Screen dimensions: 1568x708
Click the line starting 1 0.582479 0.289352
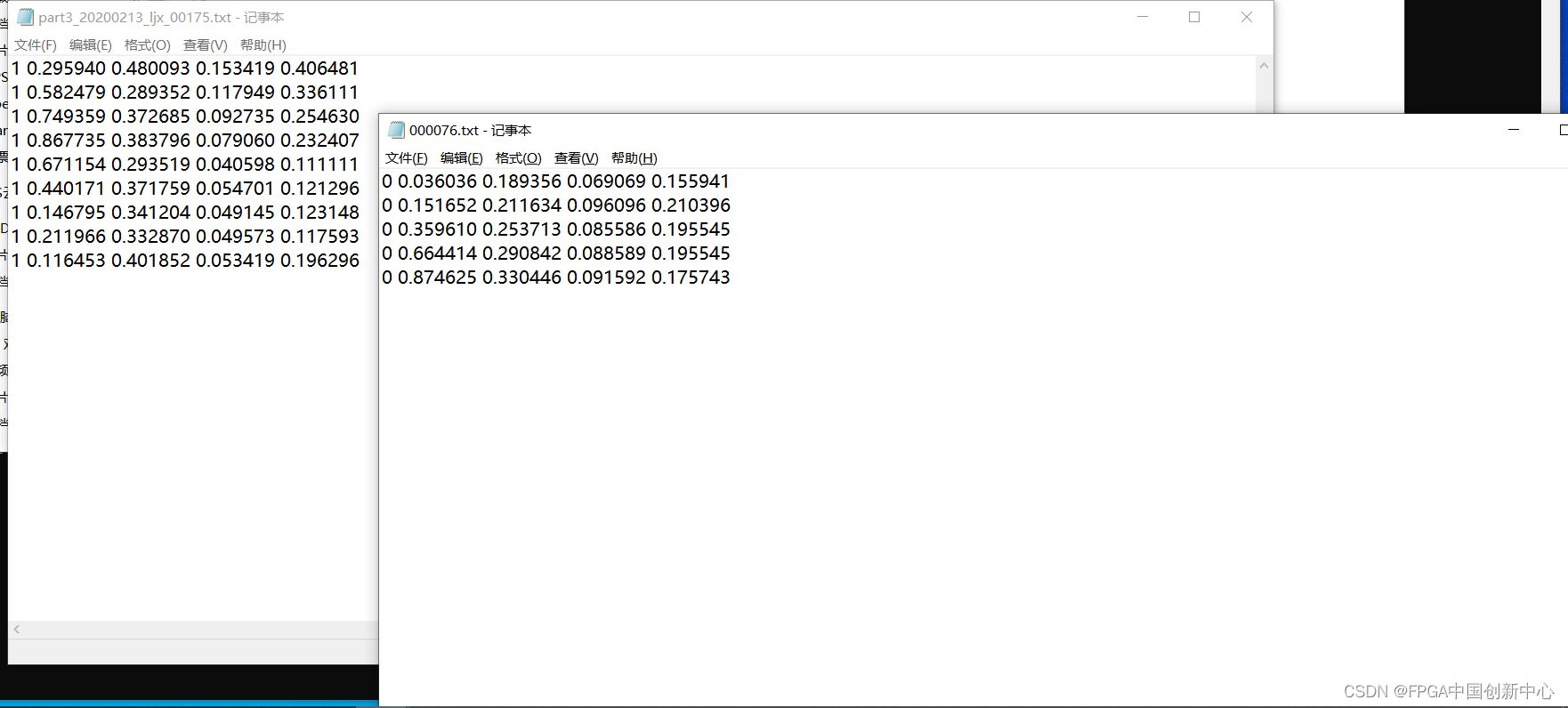point(185,93)
